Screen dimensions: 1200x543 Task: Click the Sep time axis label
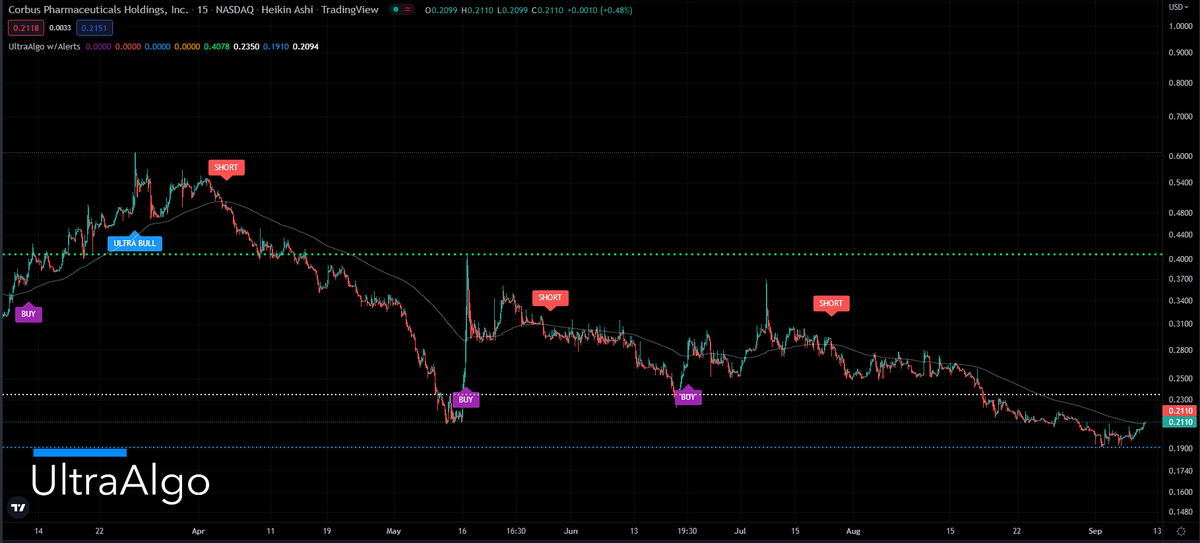(x=1094, y=531)
